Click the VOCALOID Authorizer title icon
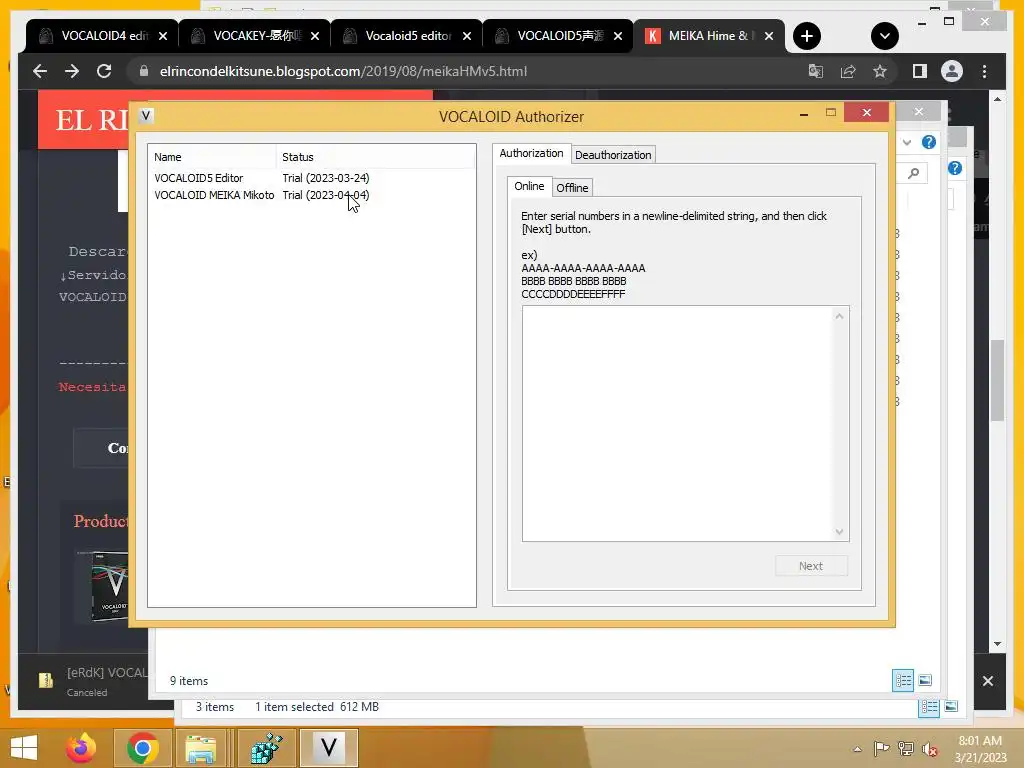The width and height of the screenshot is (1024, 768). pos(146,116)
